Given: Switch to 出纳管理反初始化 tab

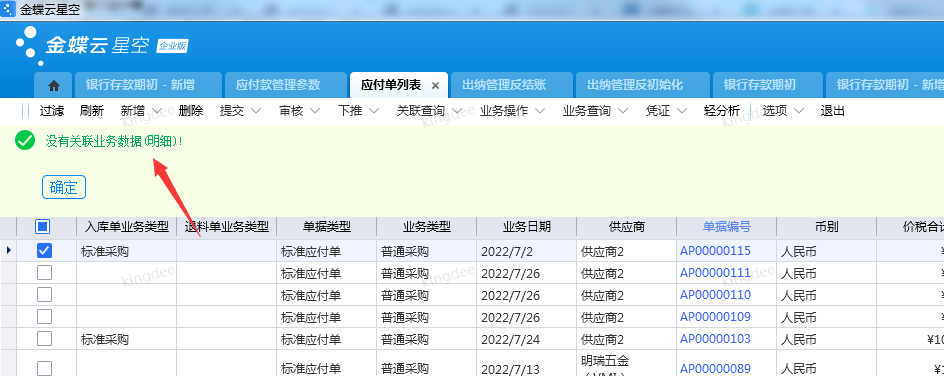Looking at the screenshot, I should coord(642,85).
